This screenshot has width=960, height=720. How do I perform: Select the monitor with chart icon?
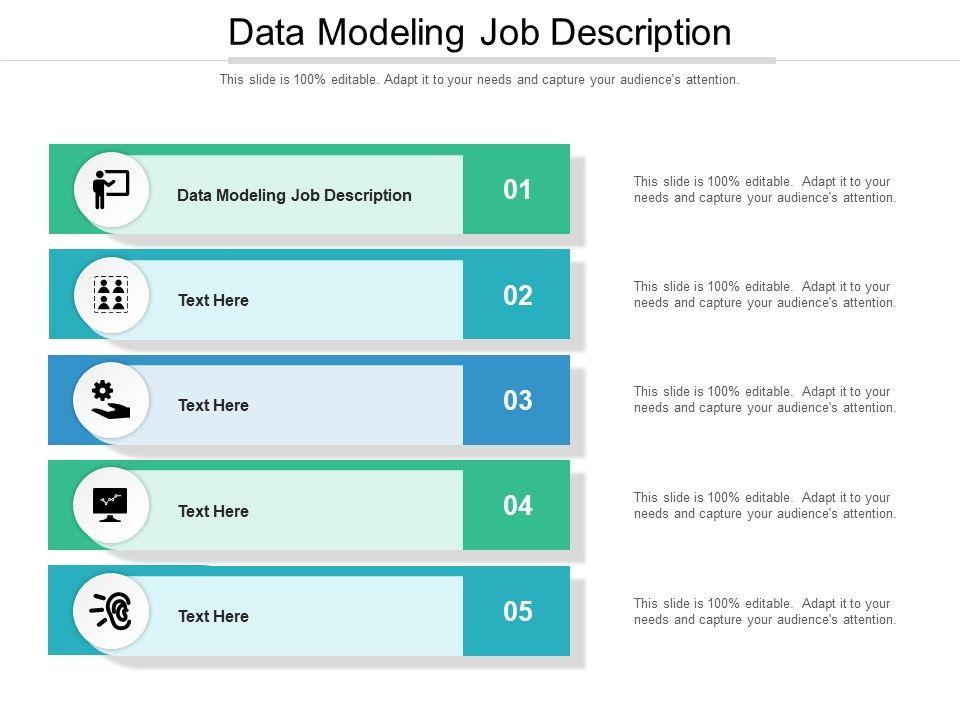coord(111,505)
